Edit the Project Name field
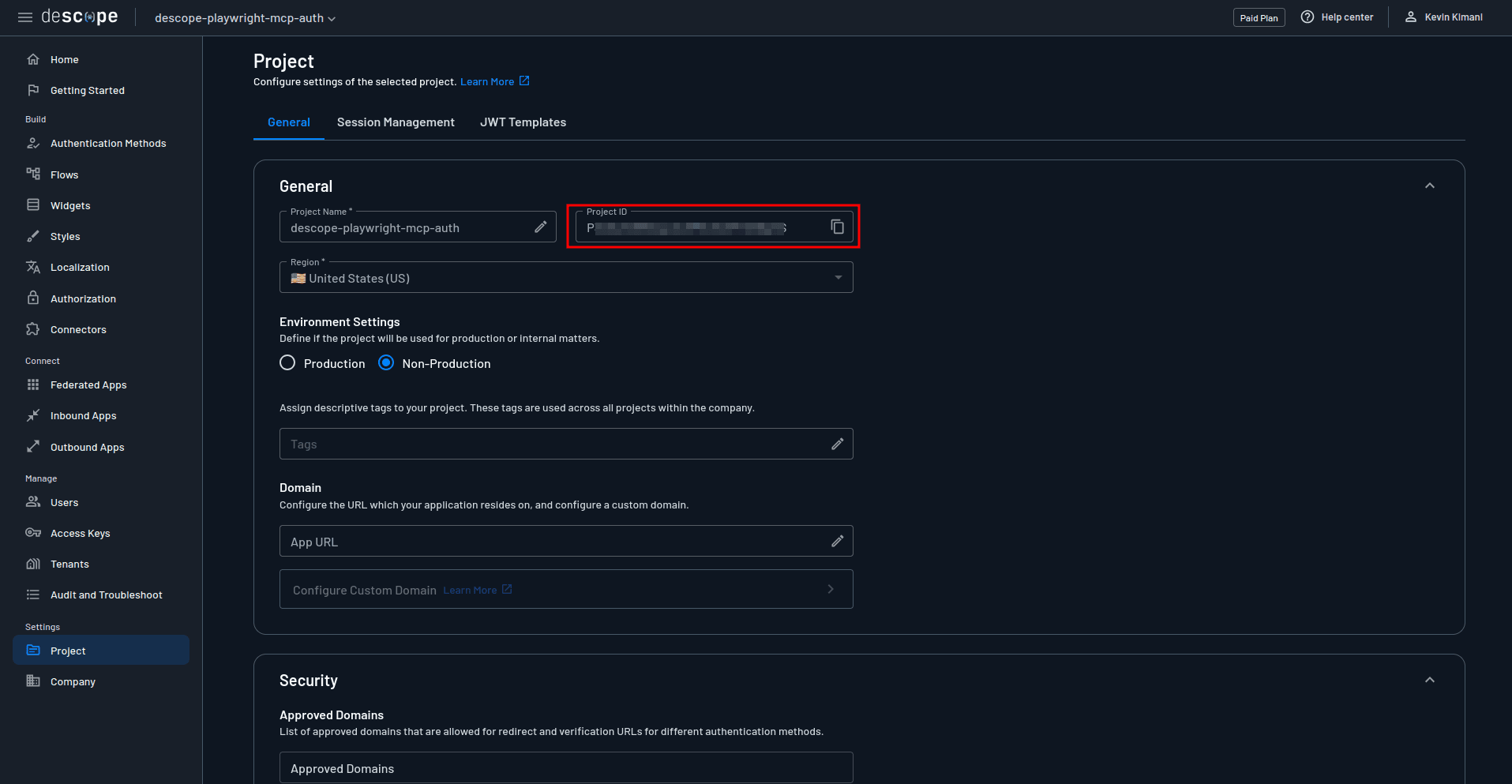 [541, 227]
